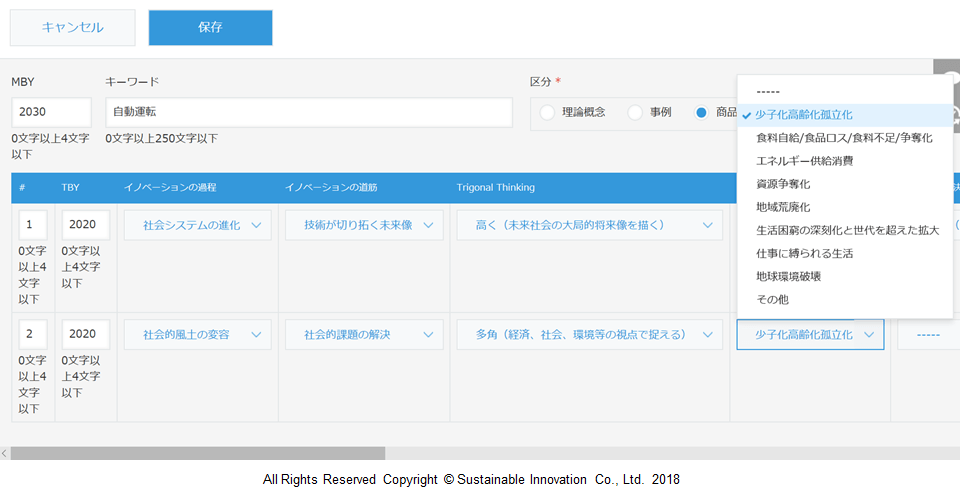The image size is (960, 495).
Task: Click the left scroll arrow on scrollbar
Action: (x=5, y=453)
